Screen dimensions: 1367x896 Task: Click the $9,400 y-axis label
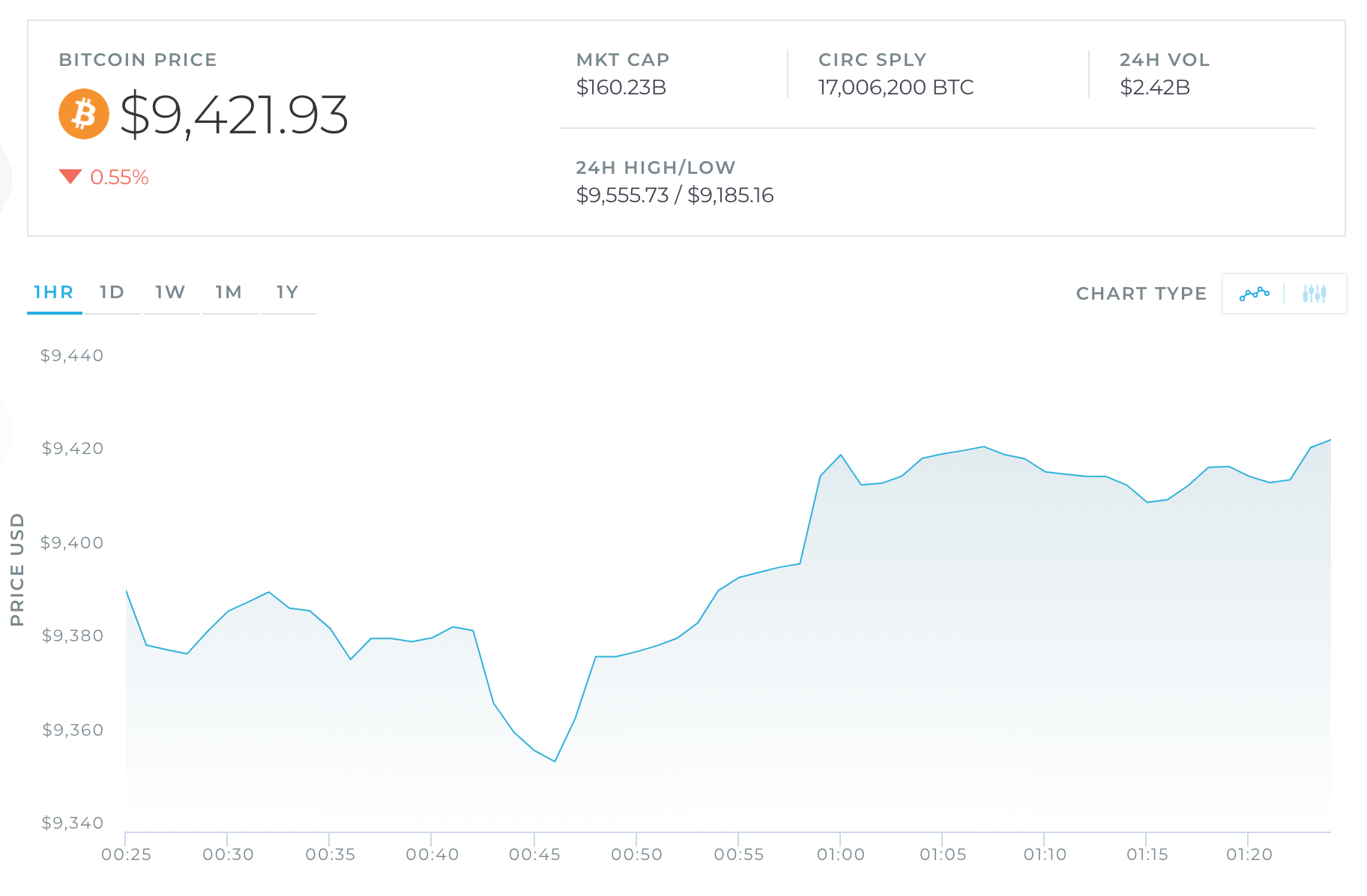click(72, 543)
